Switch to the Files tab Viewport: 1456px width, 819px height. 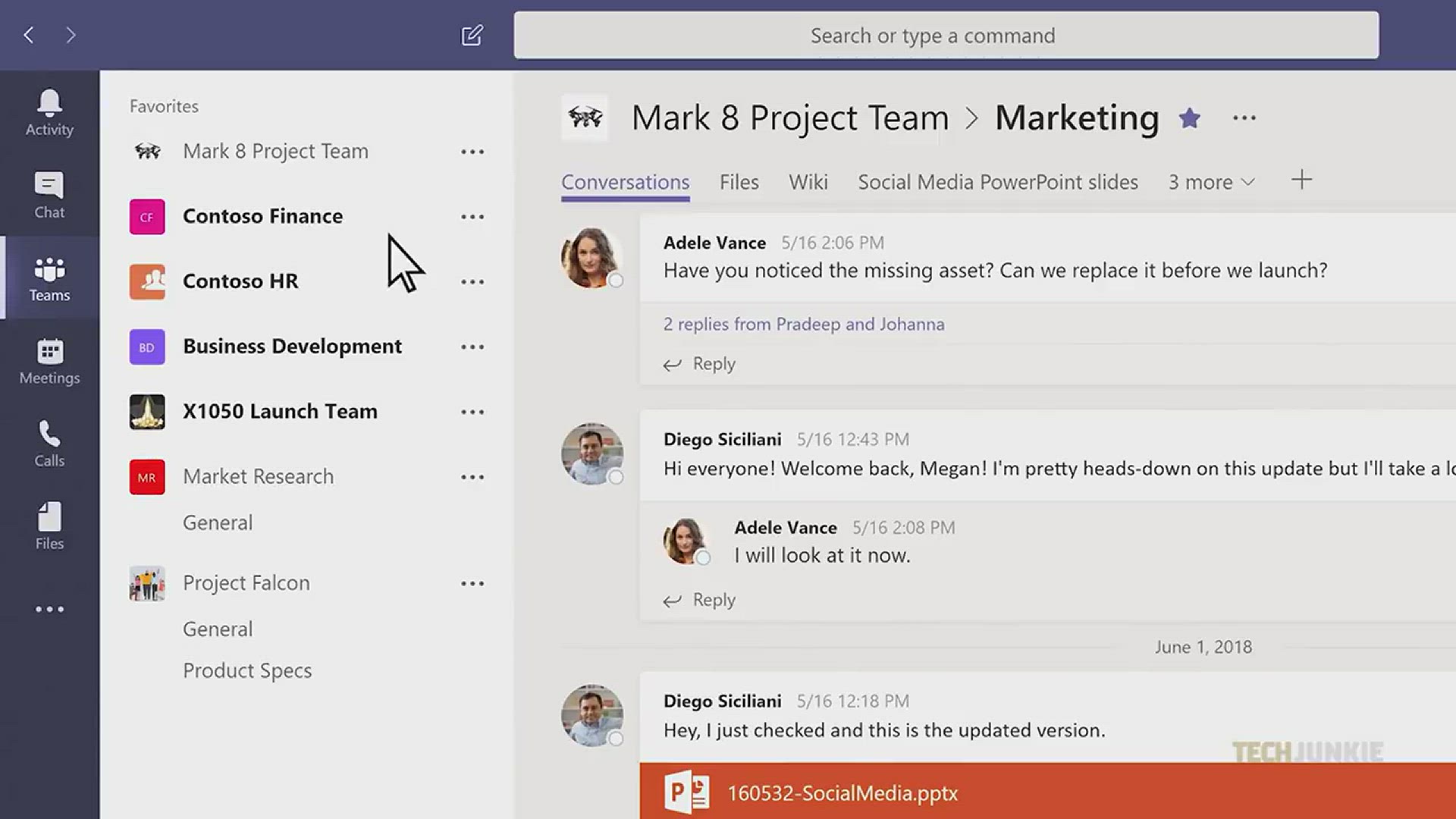(x=739, y=183)
